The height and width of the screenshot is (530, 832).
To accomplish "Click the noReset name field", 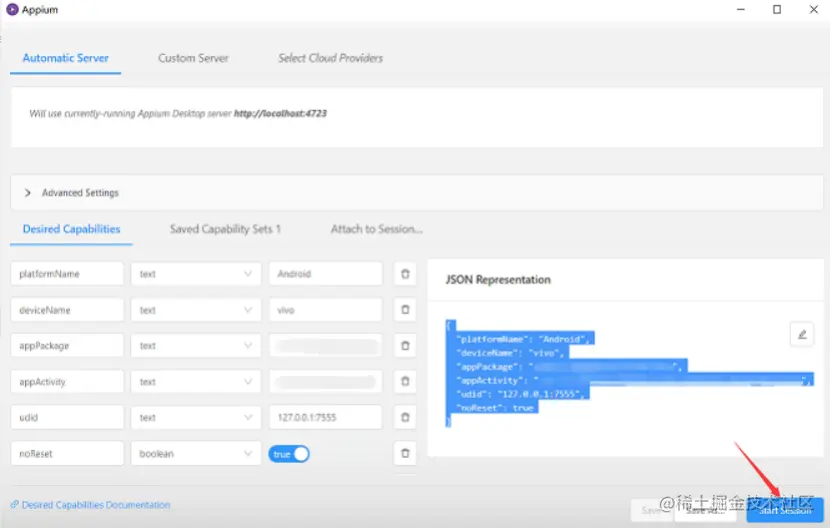I will pos(67,454).
